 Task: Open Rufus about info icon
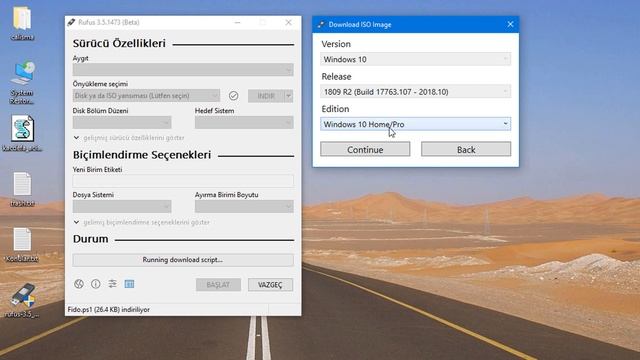pos(96,284)
